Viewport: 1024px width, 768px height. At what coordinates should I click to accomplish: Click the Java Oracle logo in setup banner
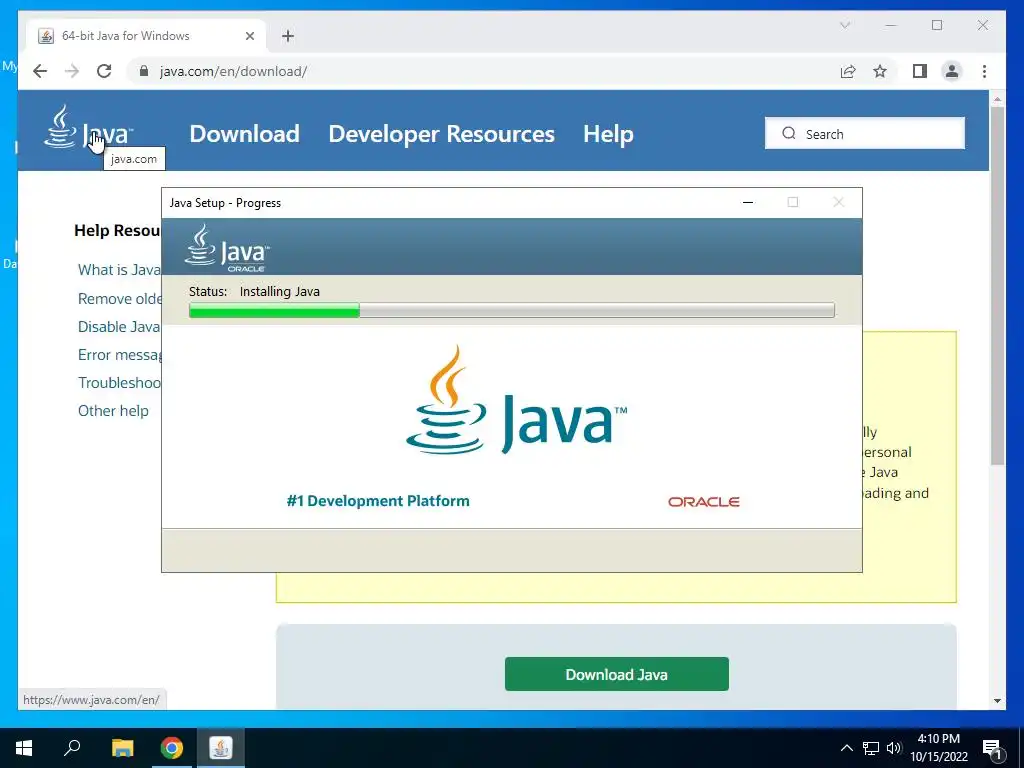pos(227,248)
